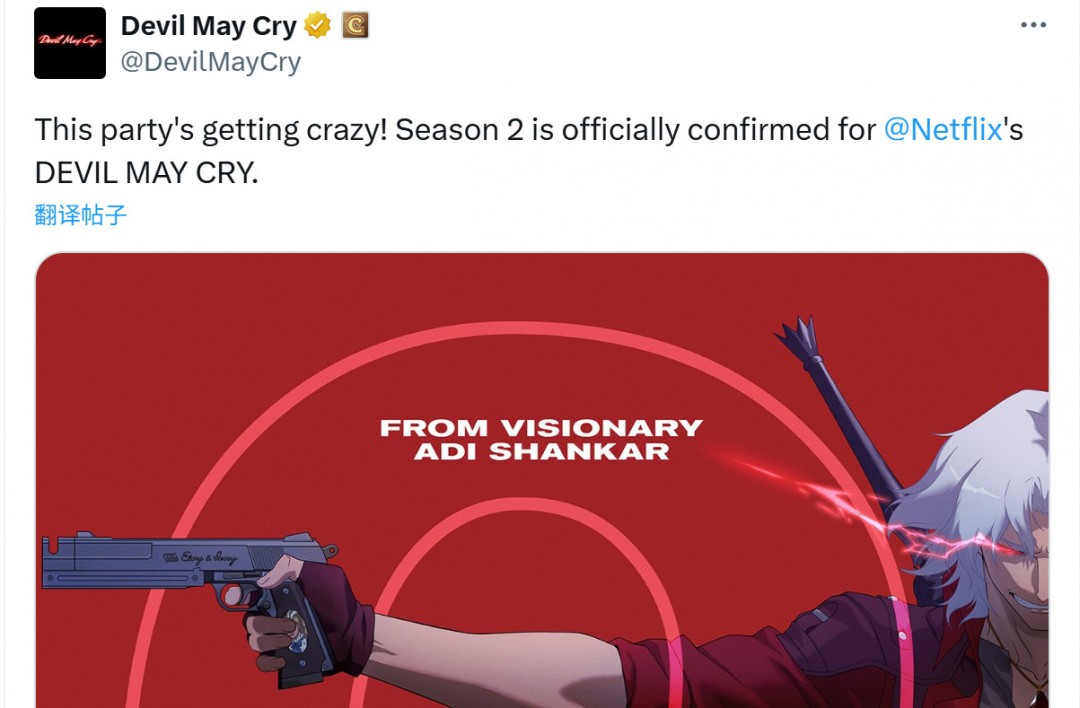Click the gold verified checkmark badge
The height and width of the screenshot is (708, 1080).
coord(318,26)
